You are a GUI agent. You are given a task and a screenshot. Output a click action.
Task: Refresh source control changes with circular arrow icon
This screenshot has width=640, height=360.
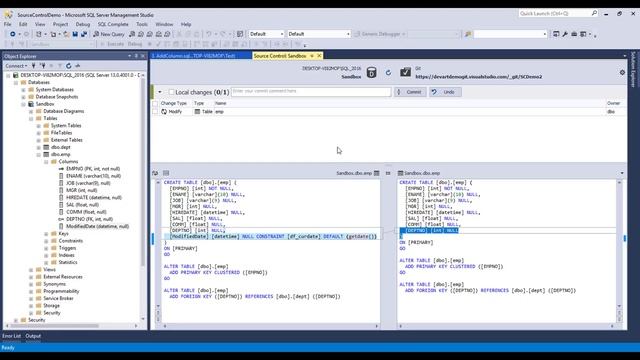[x=388, y=73]
